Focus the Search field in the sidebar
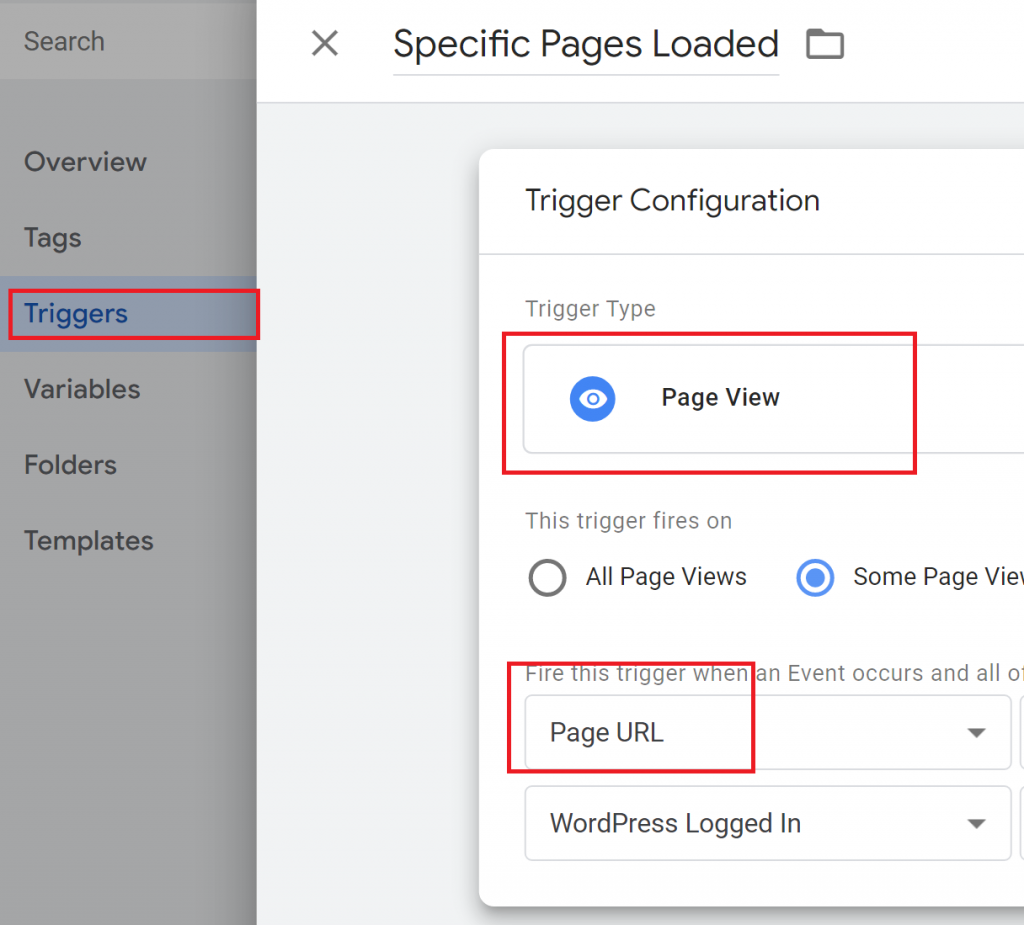 coord(128,41)
